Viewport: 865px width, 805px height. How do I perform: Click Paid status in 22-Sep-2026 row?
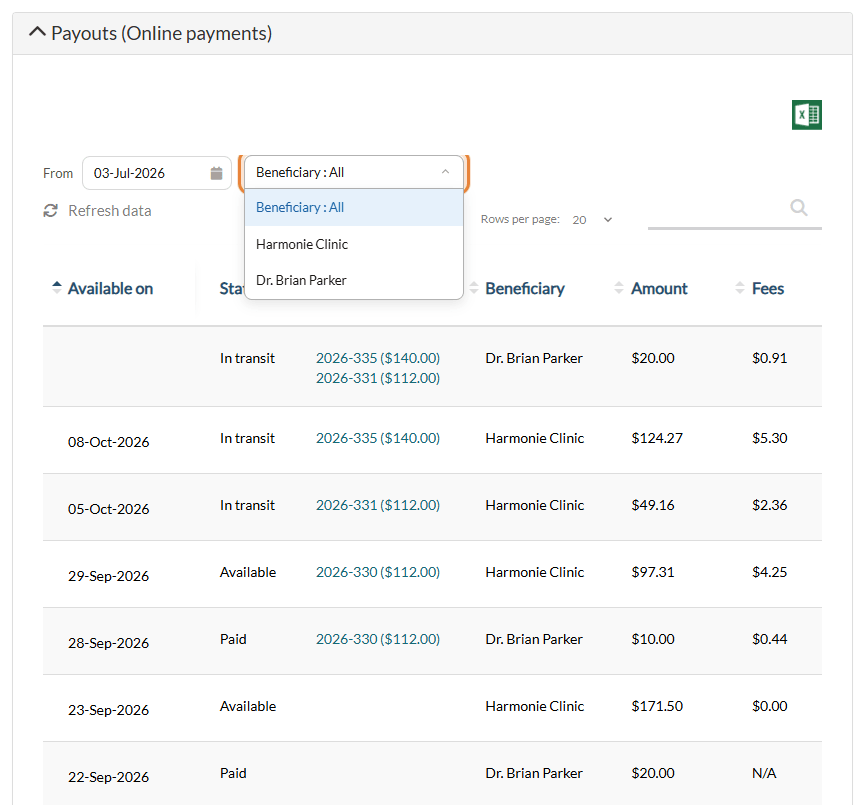pos(233,773)
